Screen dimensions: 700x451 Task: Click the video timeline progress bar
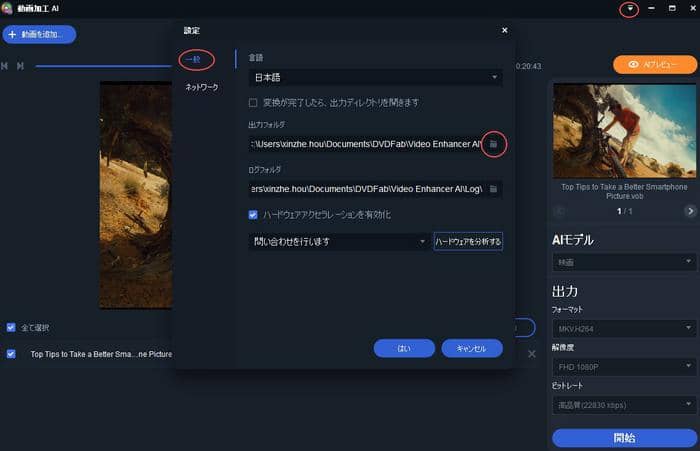tap(104, 66)
